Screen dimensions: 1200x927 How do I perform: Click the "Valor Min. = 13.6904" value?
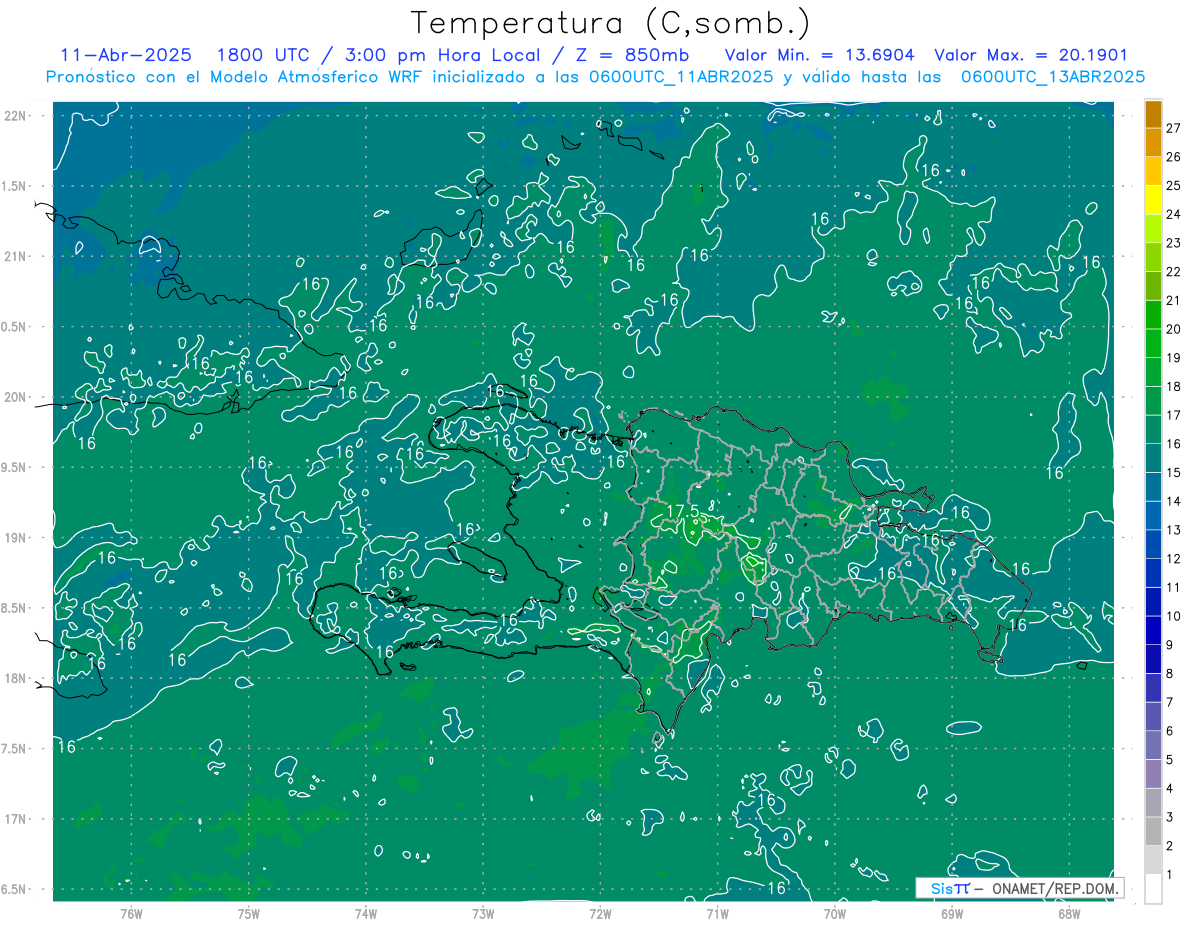818,55
